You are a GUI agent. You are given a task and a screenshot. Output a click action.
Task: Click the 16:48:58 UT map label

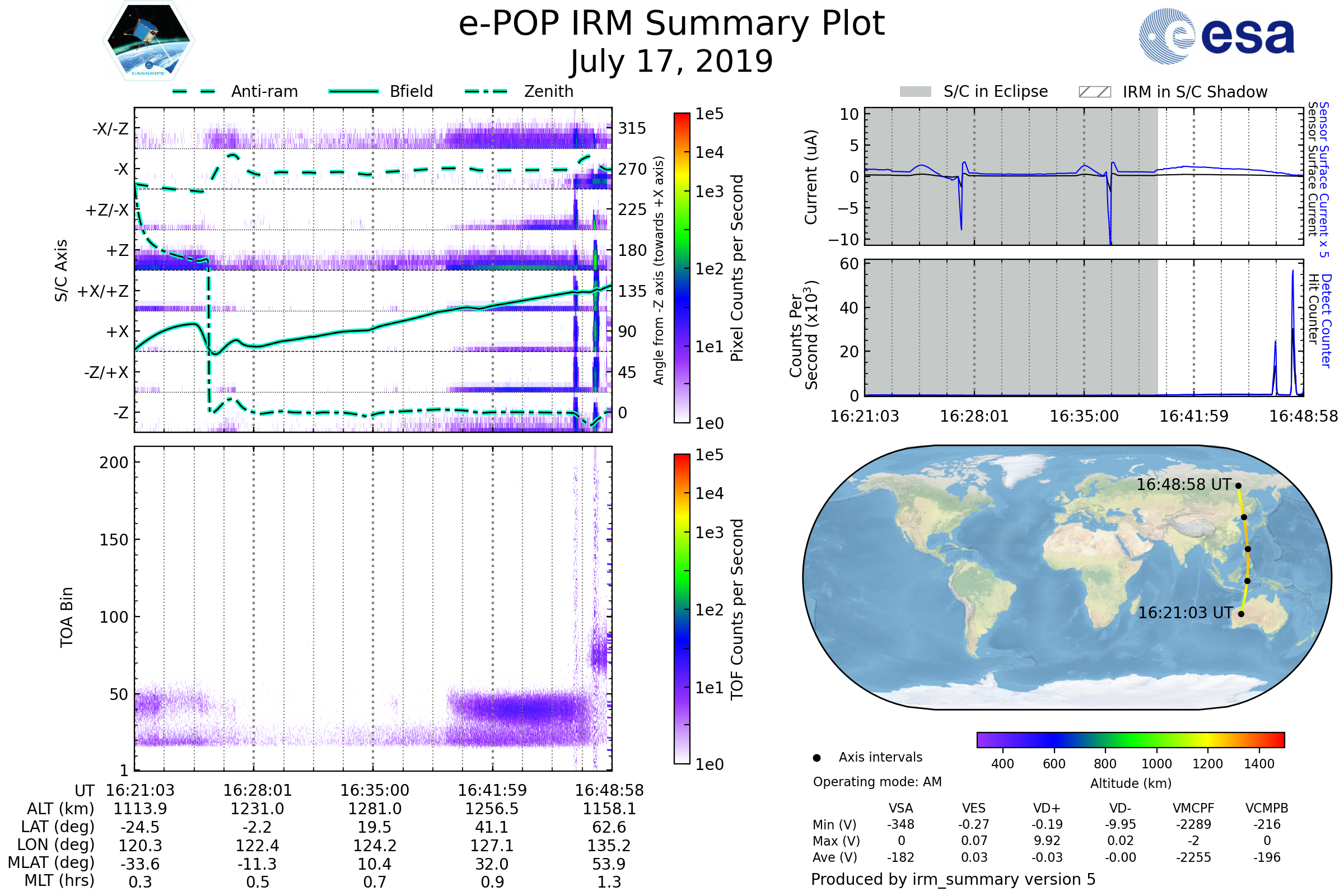(x=1183, y=485)
